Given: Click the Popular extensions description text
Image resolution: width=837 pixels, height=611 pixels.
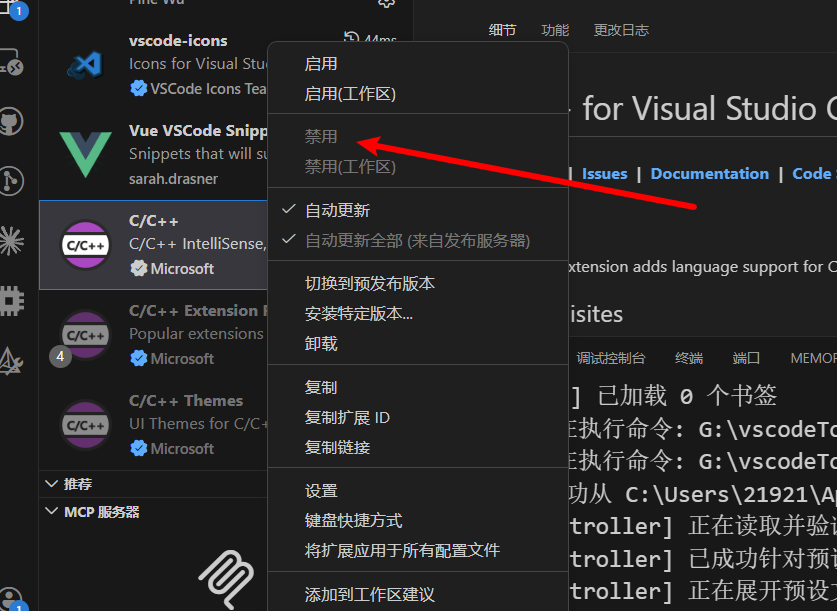Looking at the screenshot, I should pyautogui.click(x=196, y=334).
